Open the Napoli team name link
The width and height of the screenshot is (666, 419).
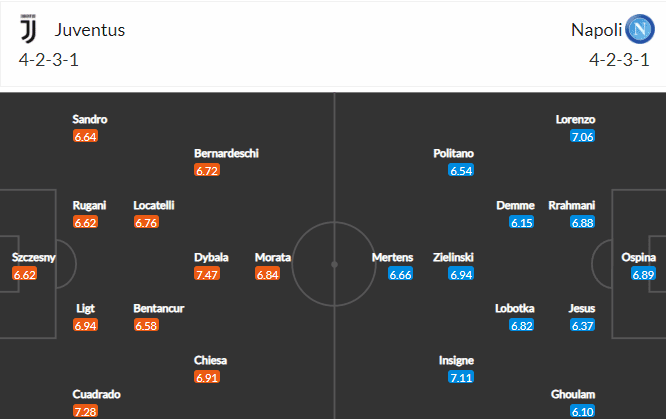click(596, 30)
